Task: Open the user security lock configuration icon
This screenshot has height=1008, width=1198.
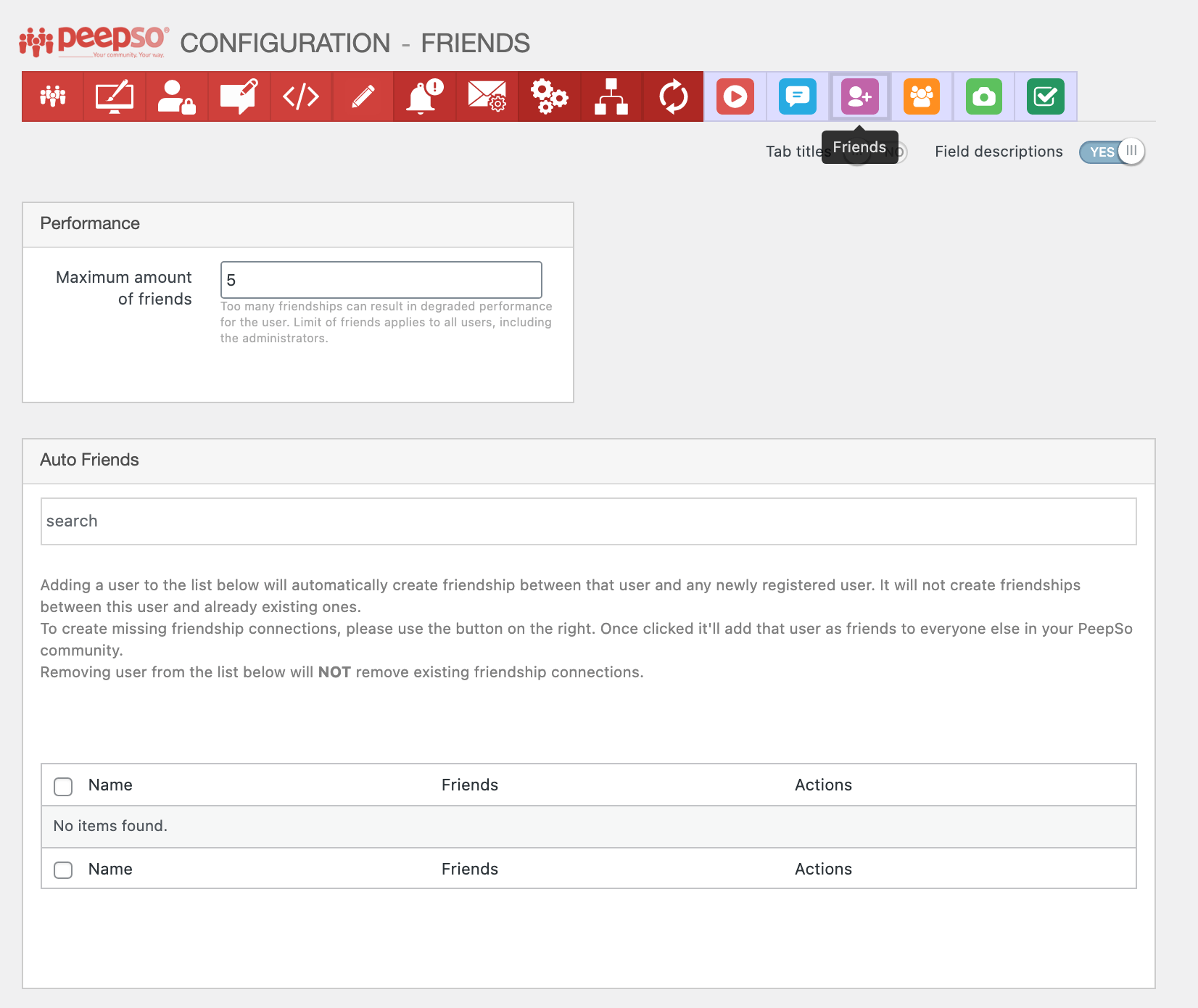Action: 176,96
